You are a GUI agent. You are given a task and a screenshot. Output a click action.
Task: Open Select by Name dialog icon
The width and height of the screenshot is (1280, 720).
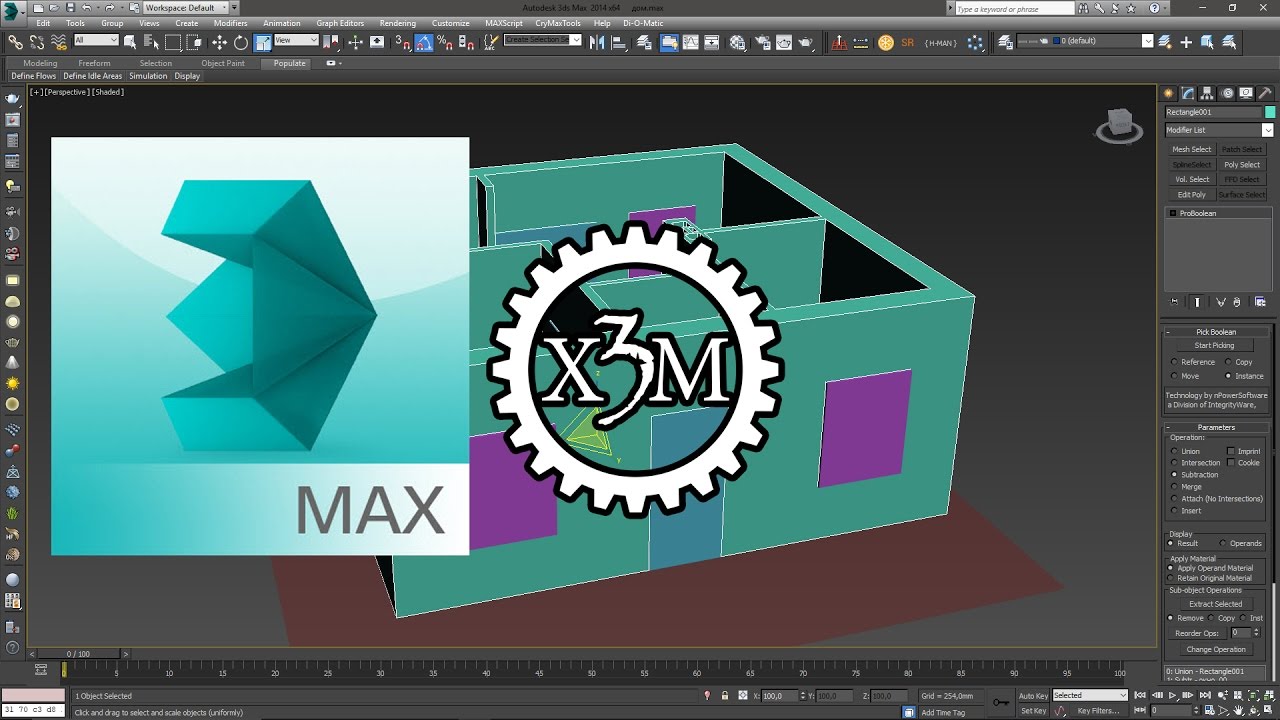(x=152, y=42)
